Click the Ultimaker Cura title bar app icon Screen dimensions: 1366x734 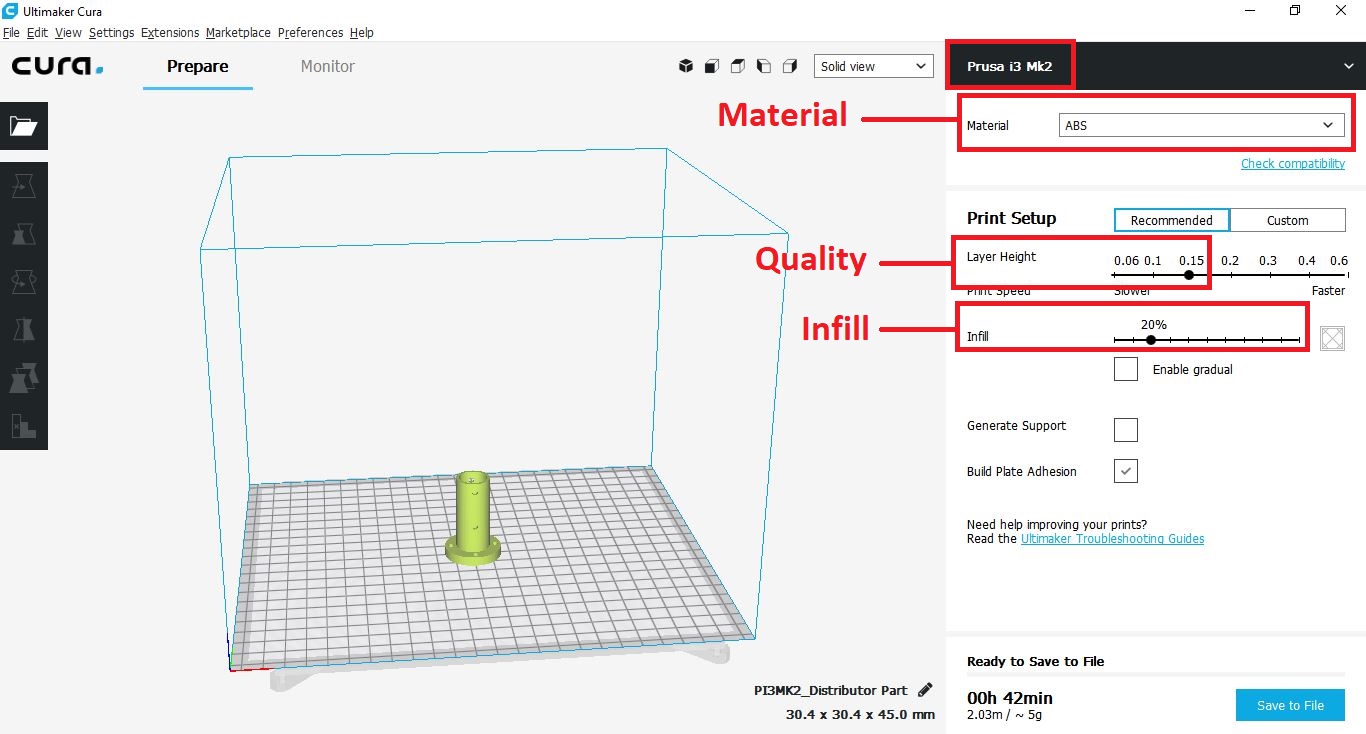[10, 11]
